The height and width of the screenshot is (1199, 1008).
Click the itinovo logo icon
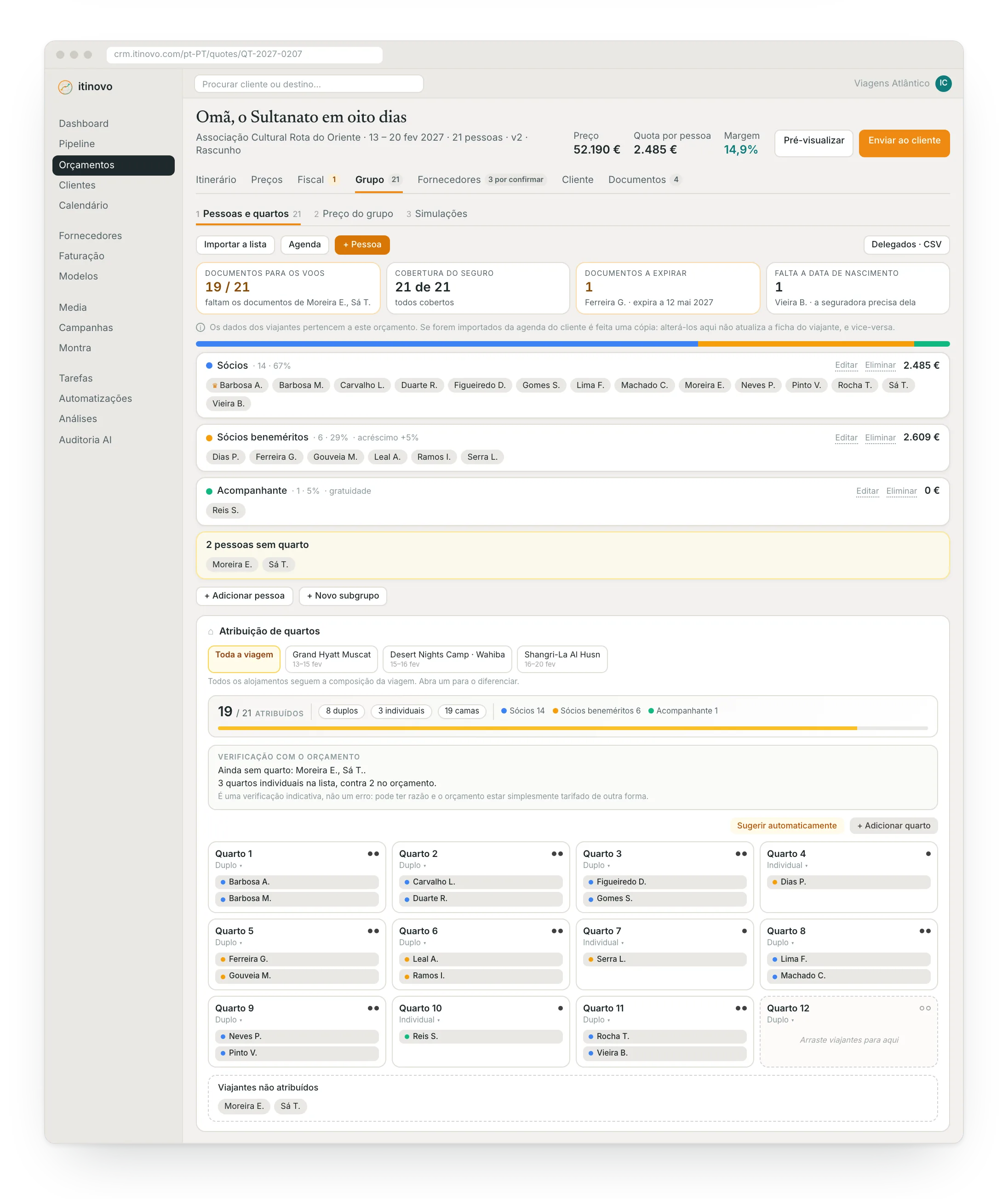pyautogui.click(x=65, y=87)
